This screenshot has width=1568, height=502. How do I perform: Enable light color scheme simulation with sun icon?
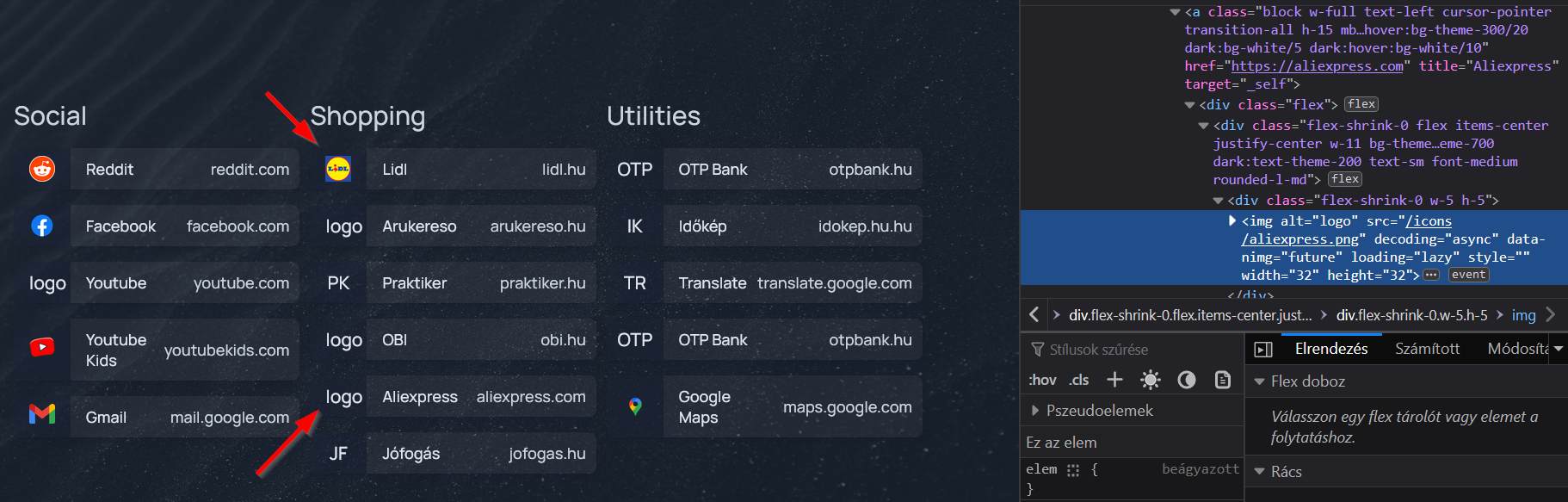[x=1151, y=379]
